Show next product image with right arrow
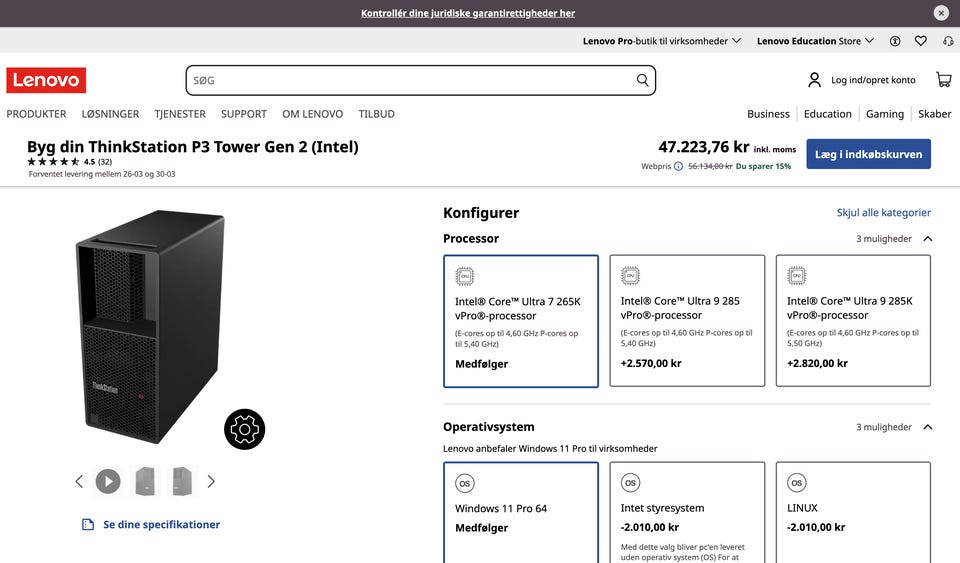The image size is (960, 563). (x=211, y=482)
